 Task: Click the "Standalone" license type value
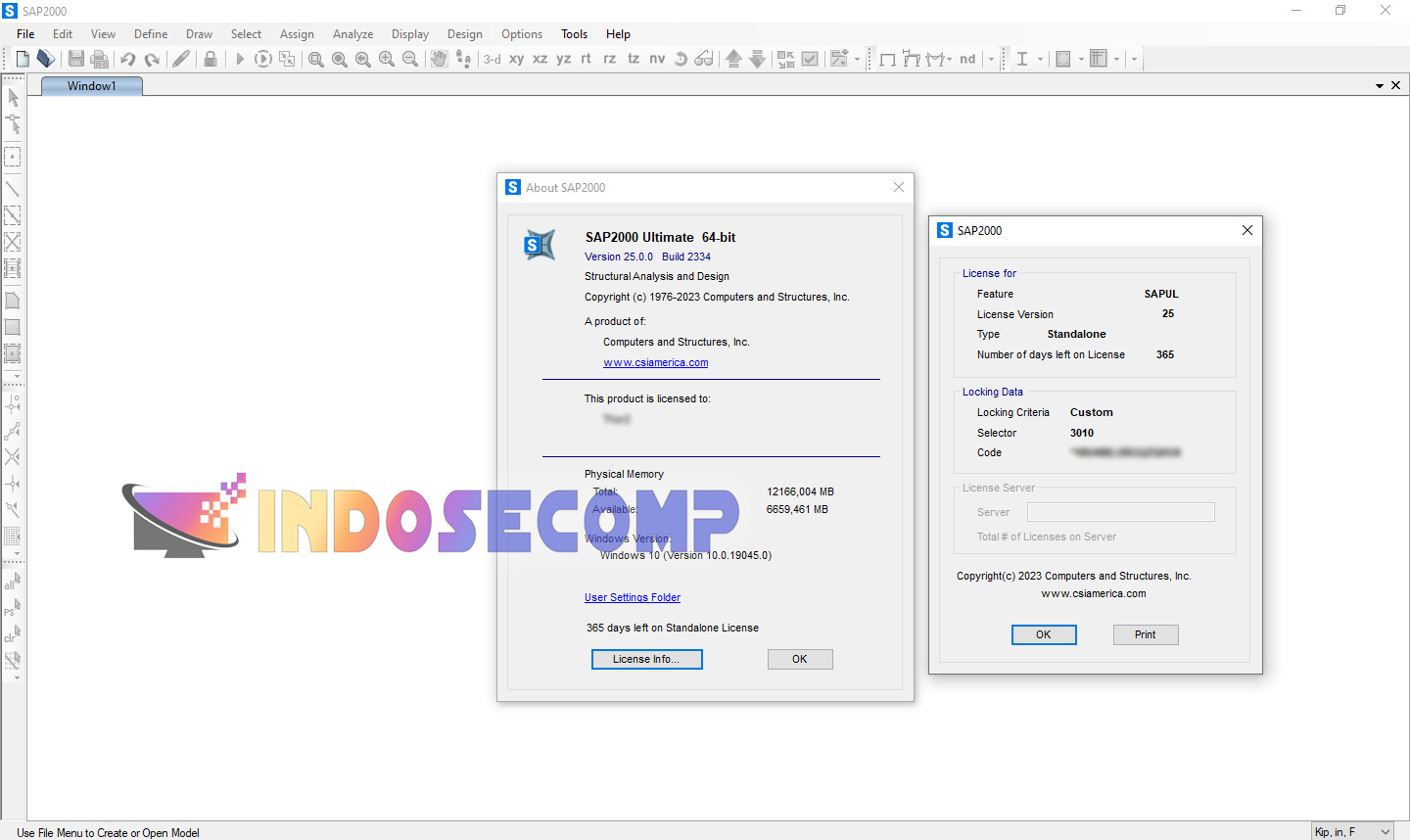coord(1077,334)
